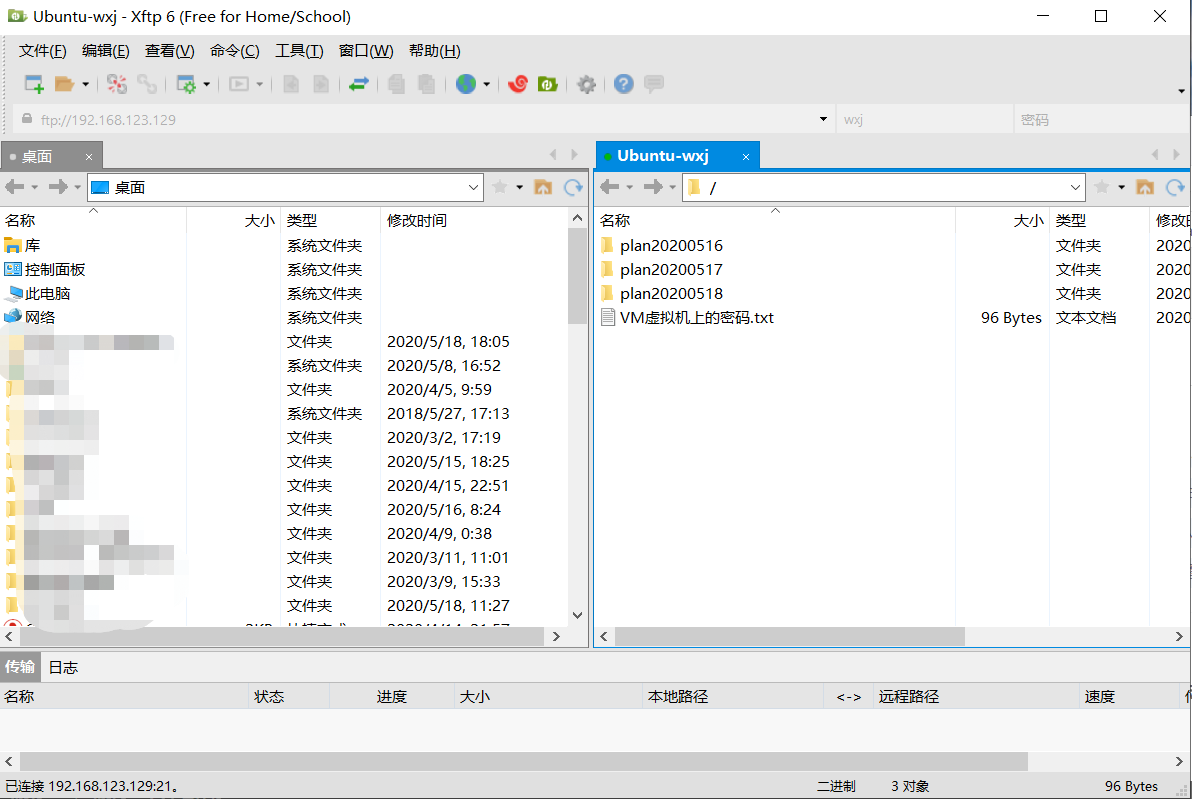
Task: Open the 编辑(E) menu
Action: 106,51
